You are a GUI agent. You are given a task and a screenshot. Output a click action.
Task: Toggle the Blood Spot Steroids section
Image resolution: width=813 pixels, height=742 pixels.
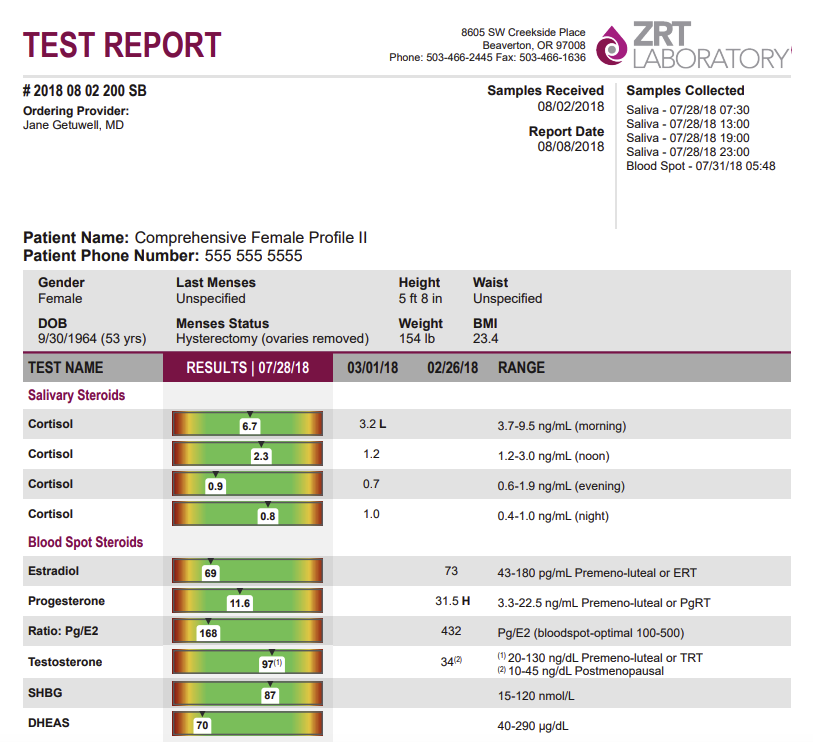tap(85, 542)
